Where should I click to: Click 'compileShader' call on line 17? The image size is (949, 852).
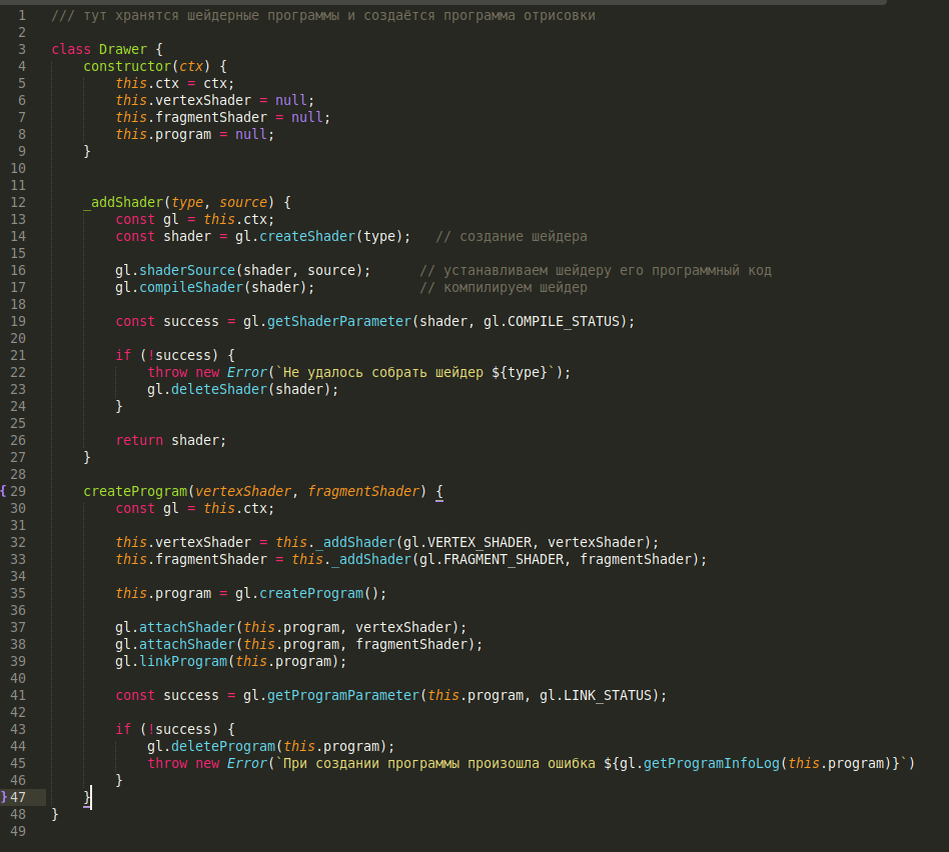click(x=191, y=287)
